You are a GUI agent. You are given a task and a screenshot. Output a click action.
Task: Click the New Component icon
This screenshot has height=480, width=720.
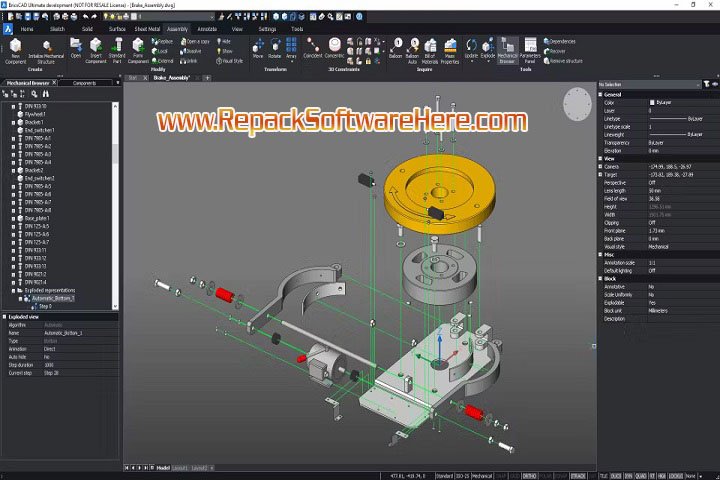click(16, 51)
